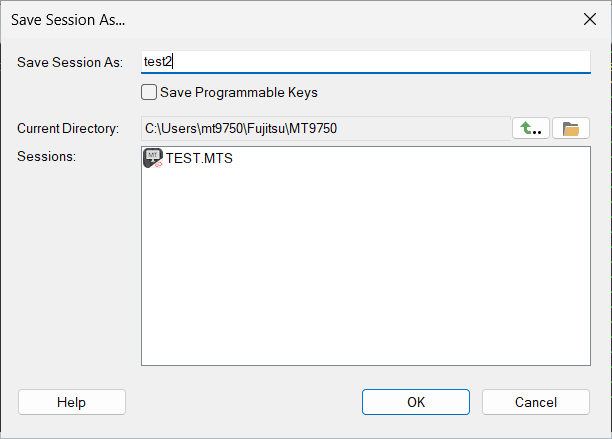Click the Save Session As: field label
This screenshot has height=439, width=612.
[x=70, y=62]
